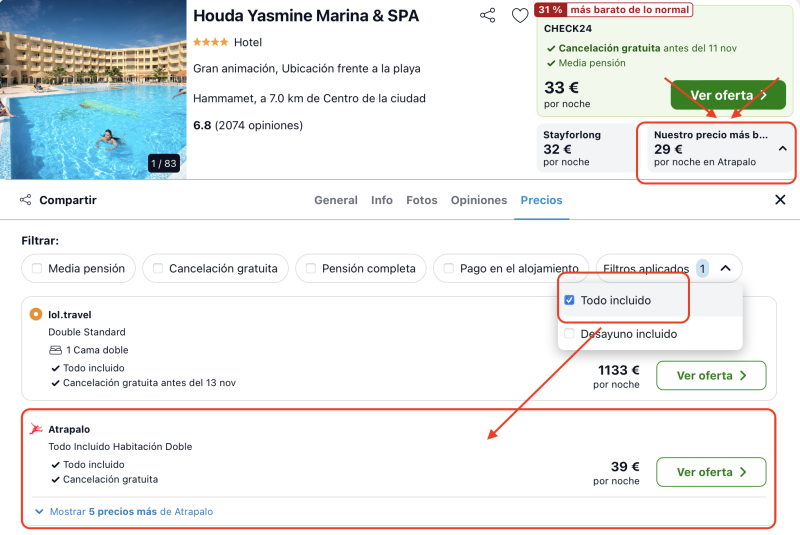Screen dimensions: 800x535
Task: Uncheck the Todo incluido checkbox
Action: tap(569, 300)
